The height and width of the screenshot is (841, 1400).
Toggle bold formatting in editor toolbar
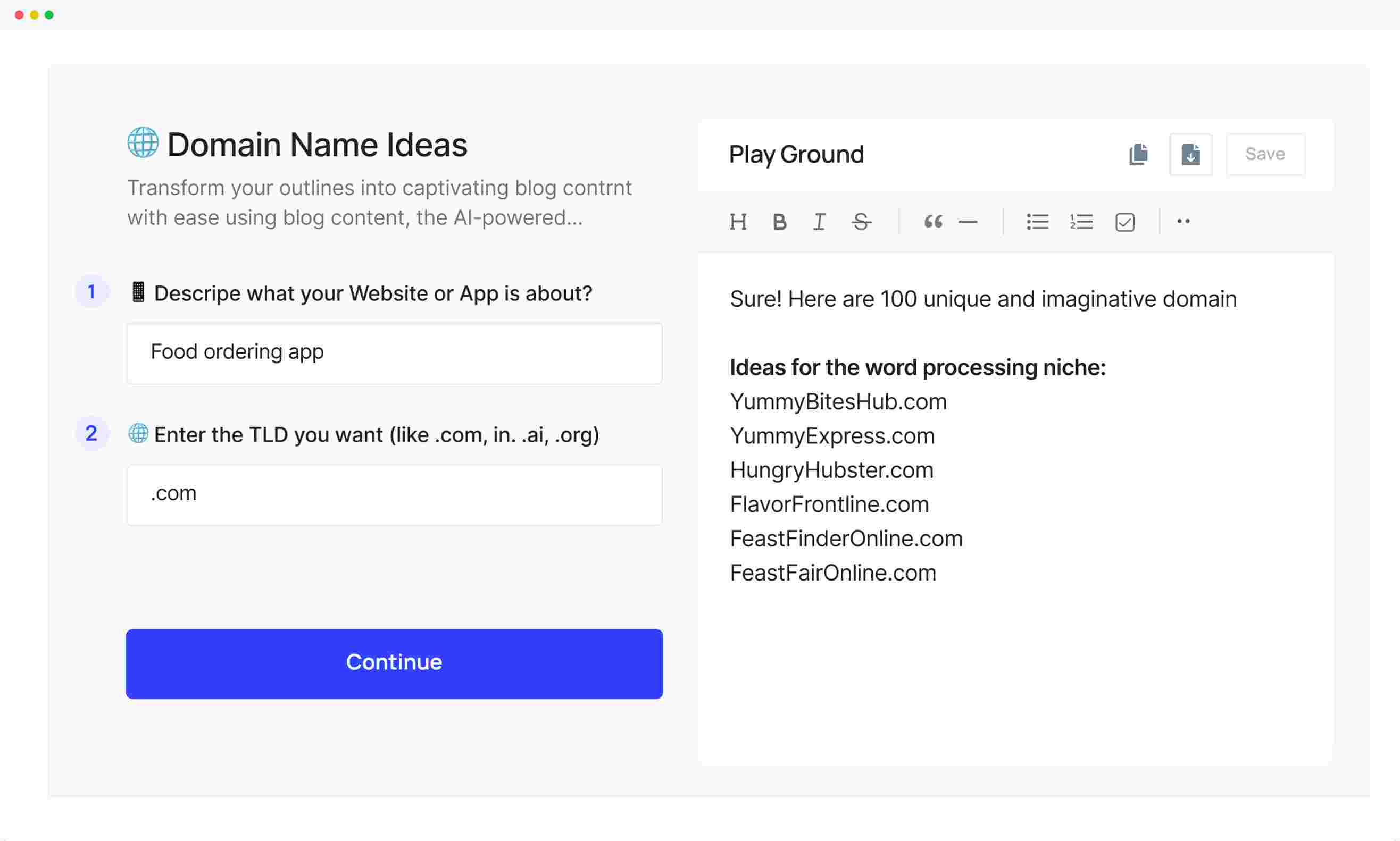tap(779, 222)
